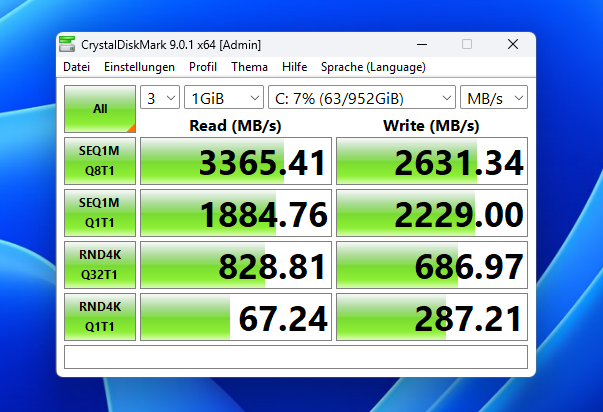Open the Einstellungen menu
The height and width of the screenshot is (412, 603).
pos(139,67)
